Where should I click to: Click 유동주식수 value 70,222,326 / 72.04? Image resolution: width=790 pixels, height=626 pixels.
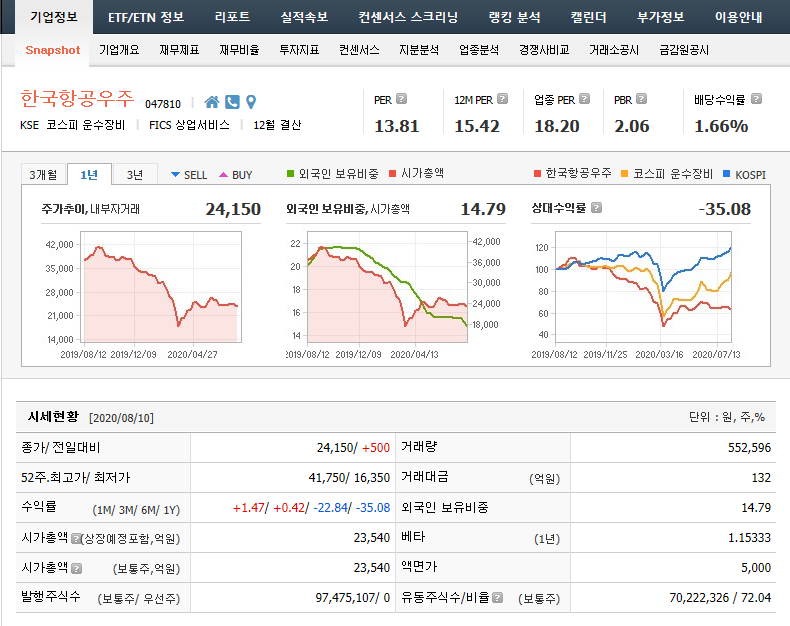point(720,598)
